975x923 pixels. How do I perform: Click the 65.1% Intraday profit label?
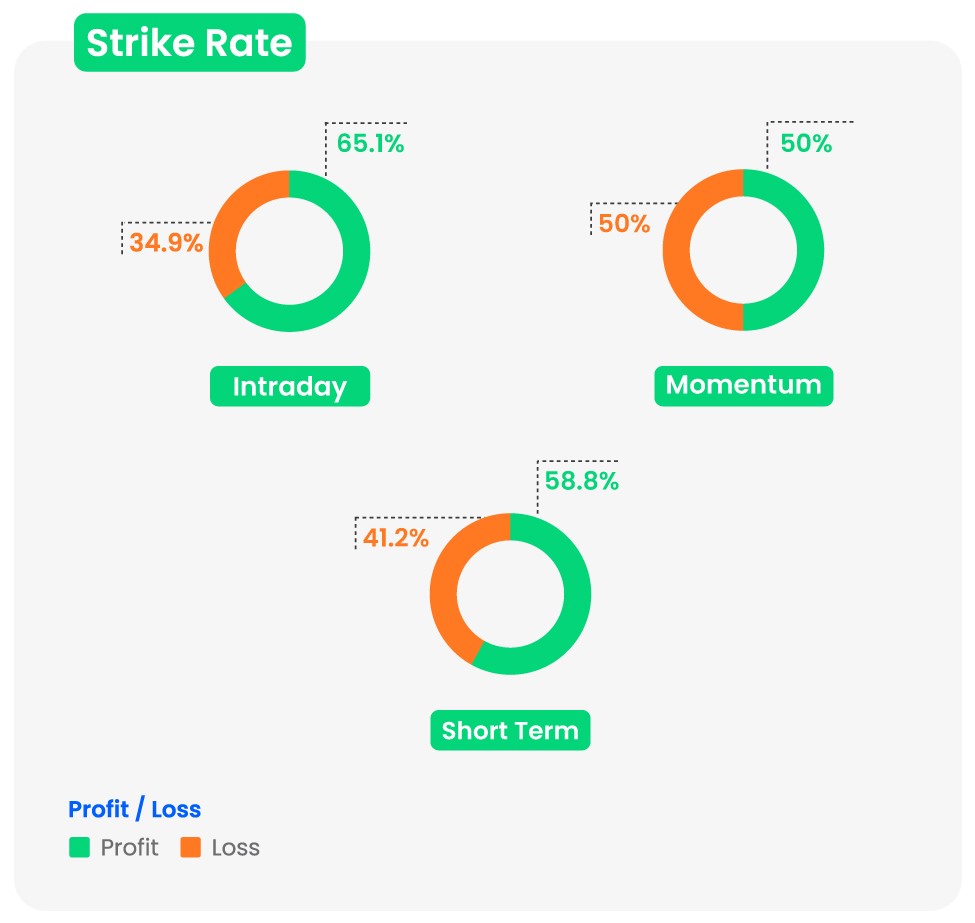[370, 143]
